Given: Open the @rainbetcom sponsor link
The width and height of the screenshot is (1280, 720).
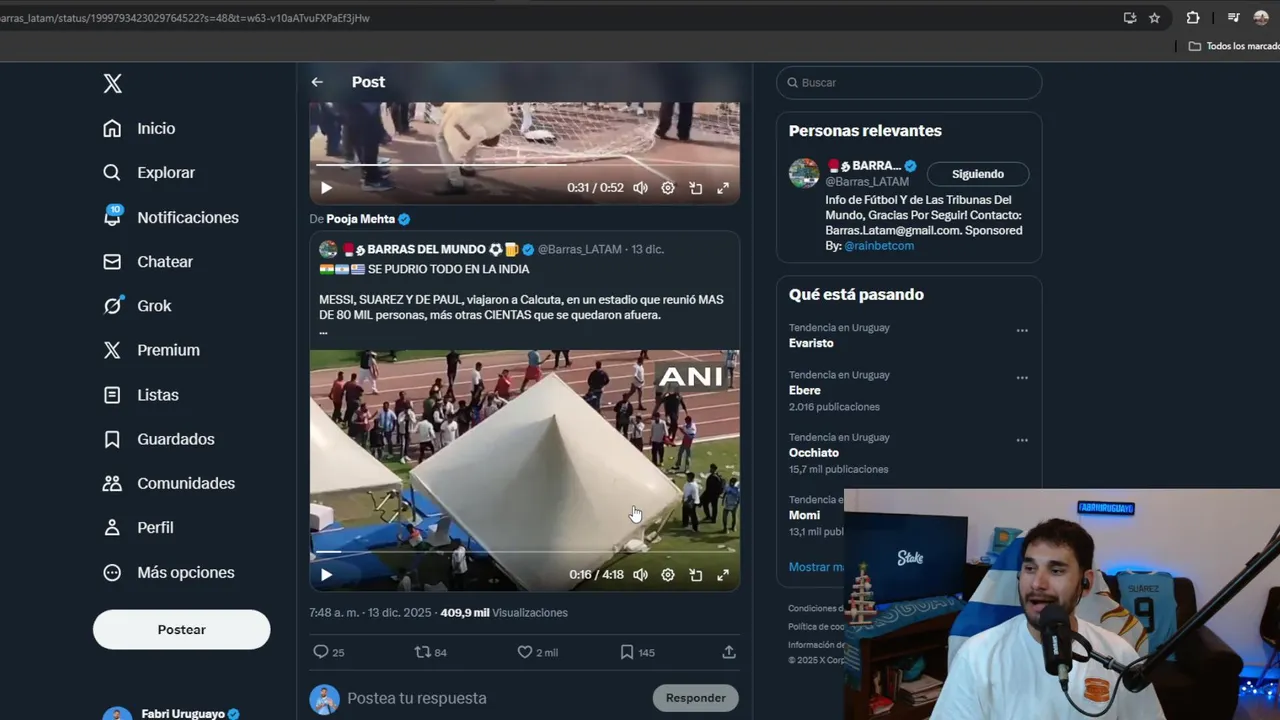Looking at the screenshot, I should [879, 246].
